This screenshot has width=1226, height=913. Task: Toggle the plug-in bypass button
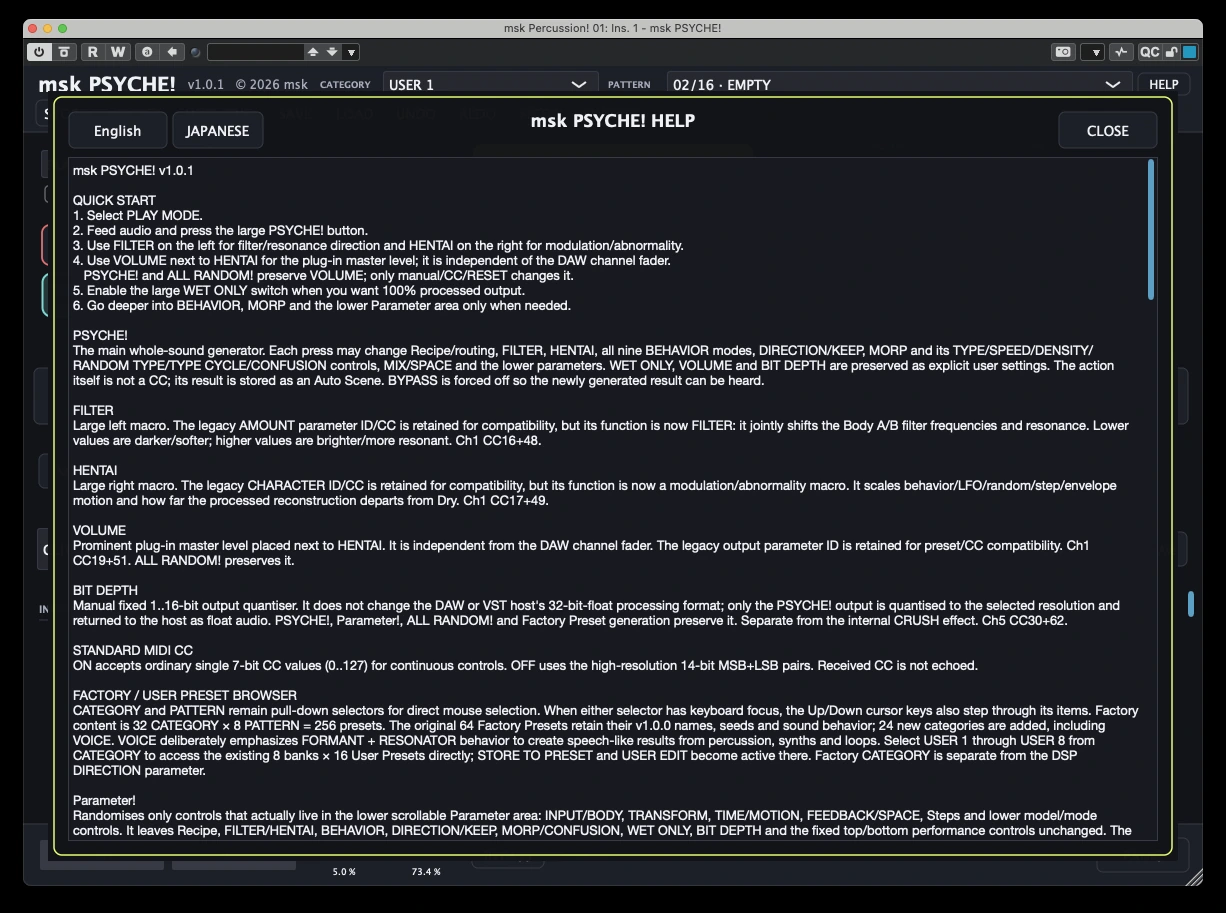pos(64,52)
